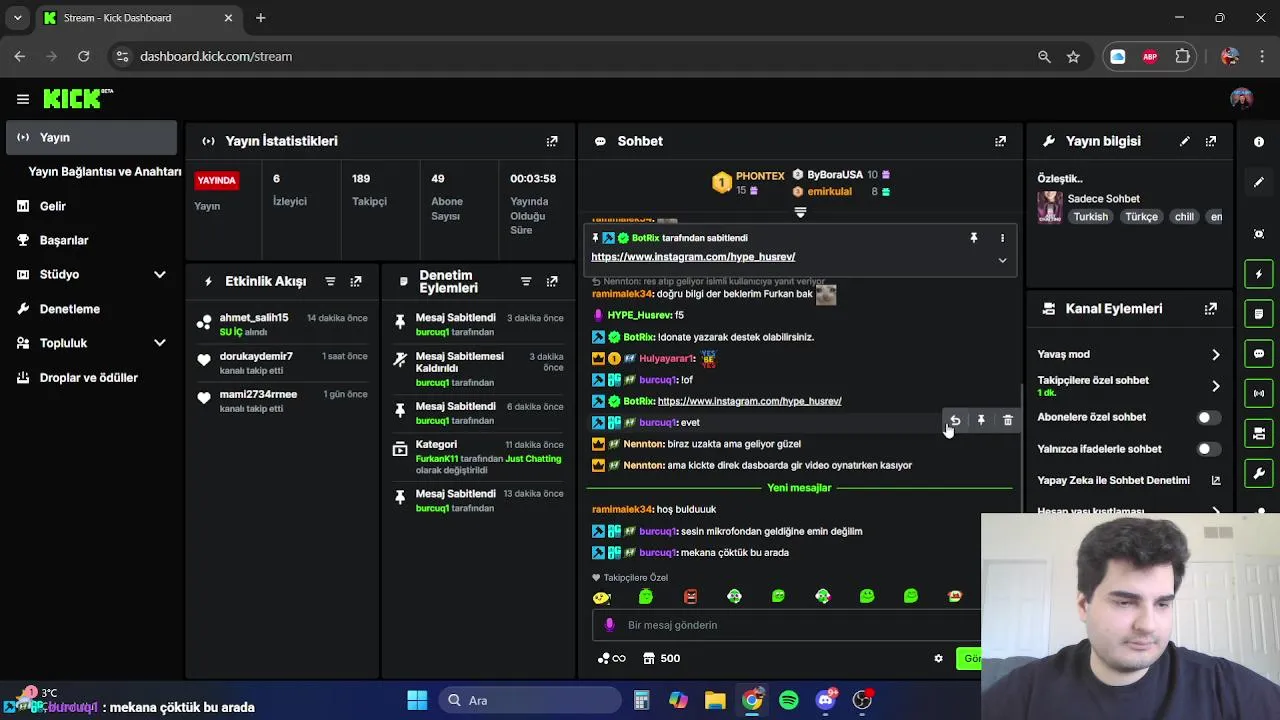Filter the Denetim Eylemleri list

coord(526,282)
